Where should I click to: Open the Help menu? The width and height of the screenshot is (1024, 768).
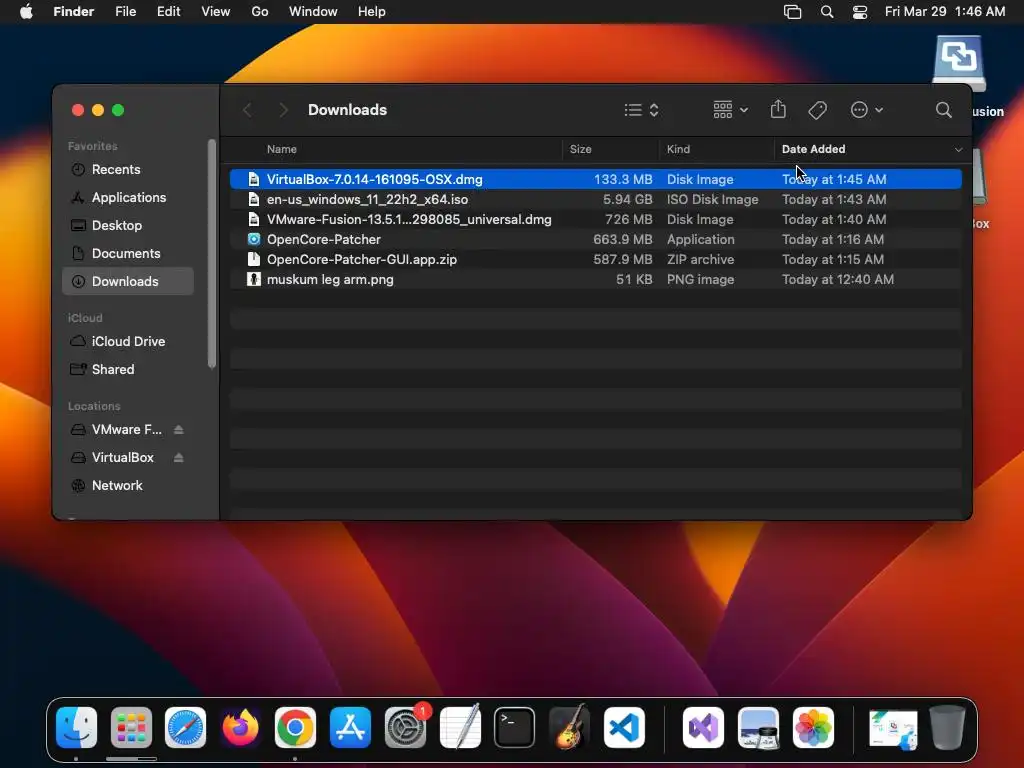coord(372,12)
